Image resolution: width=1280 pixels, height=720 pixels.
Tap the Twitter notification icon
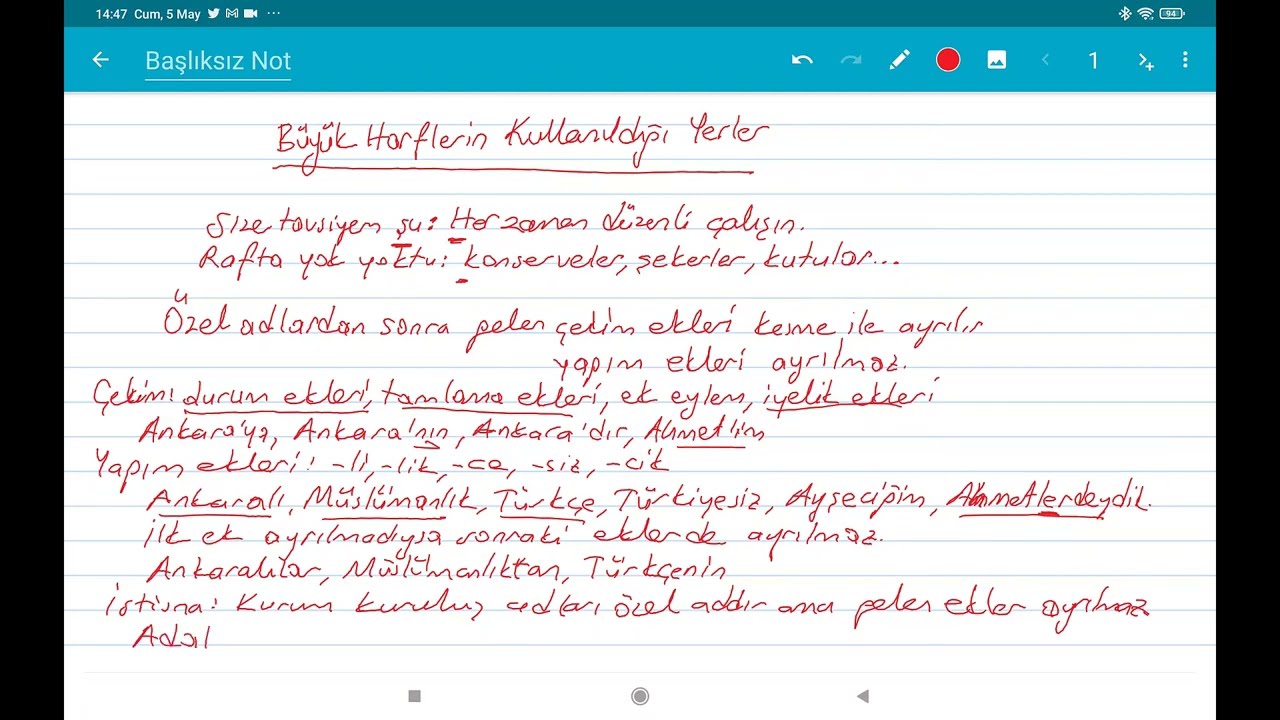pos(213,14)
